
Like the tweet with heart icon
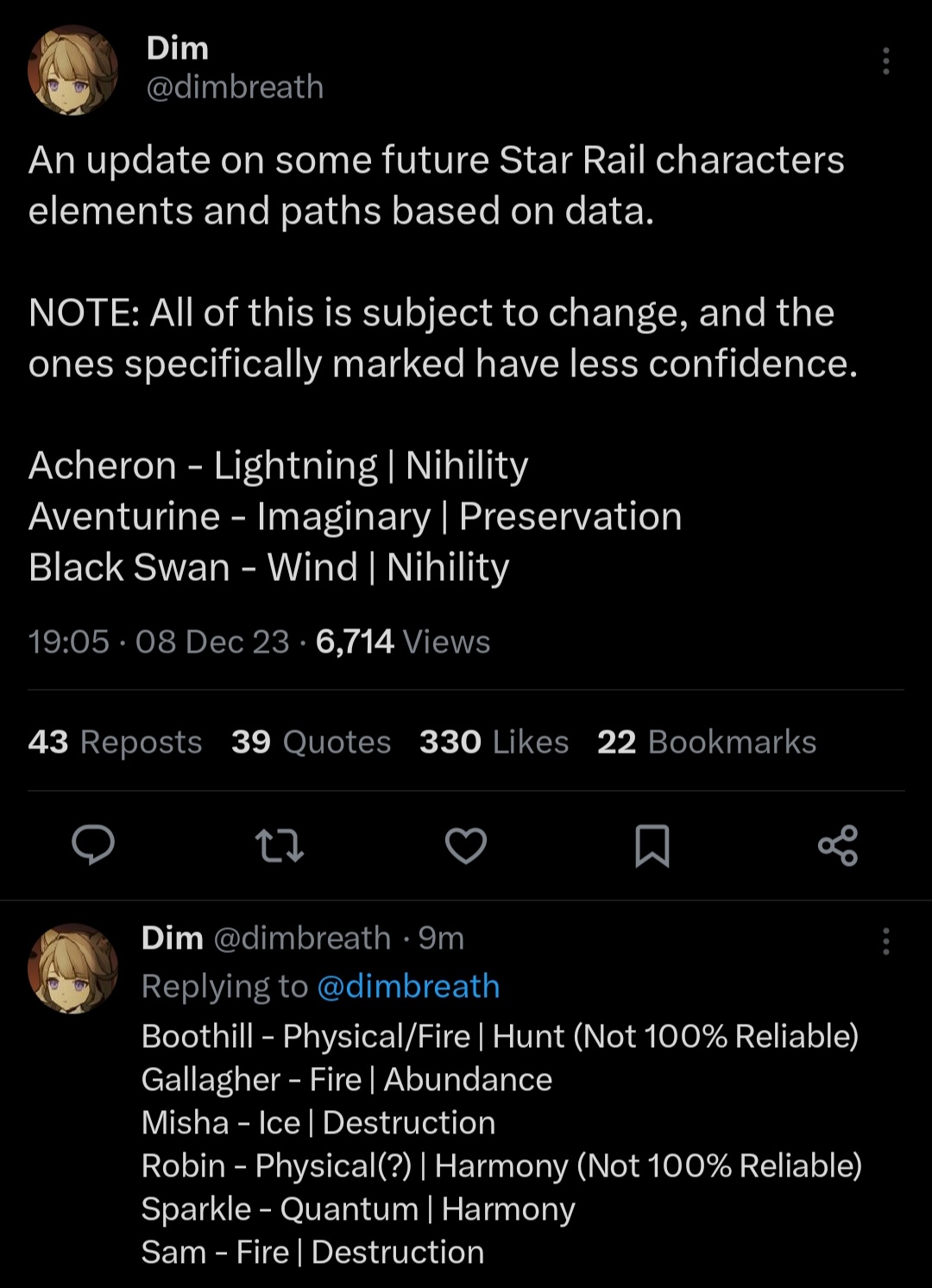[466, 845]
